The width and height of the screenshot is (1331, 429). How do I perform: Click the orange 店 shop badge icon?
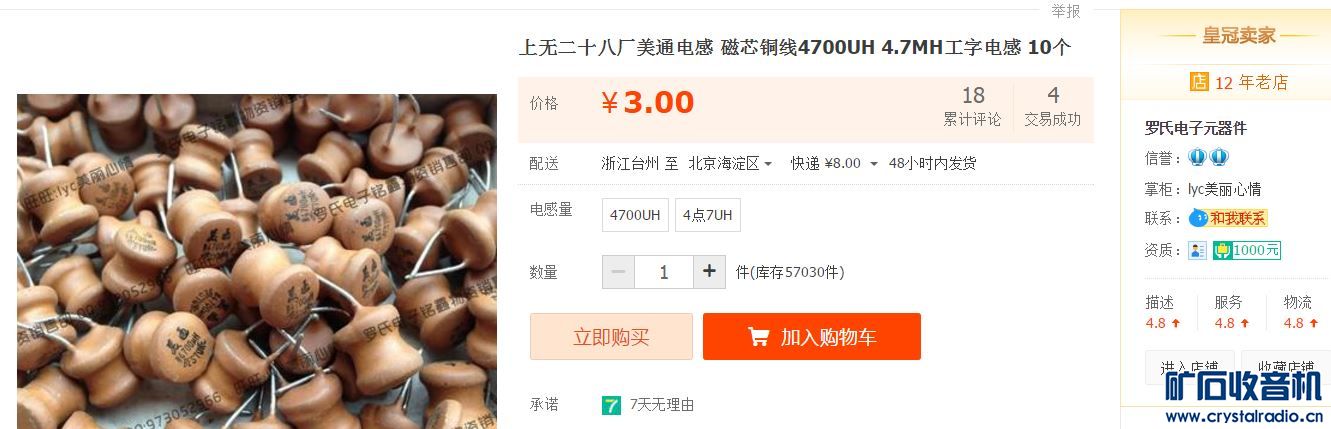(x=1199, y=82)
